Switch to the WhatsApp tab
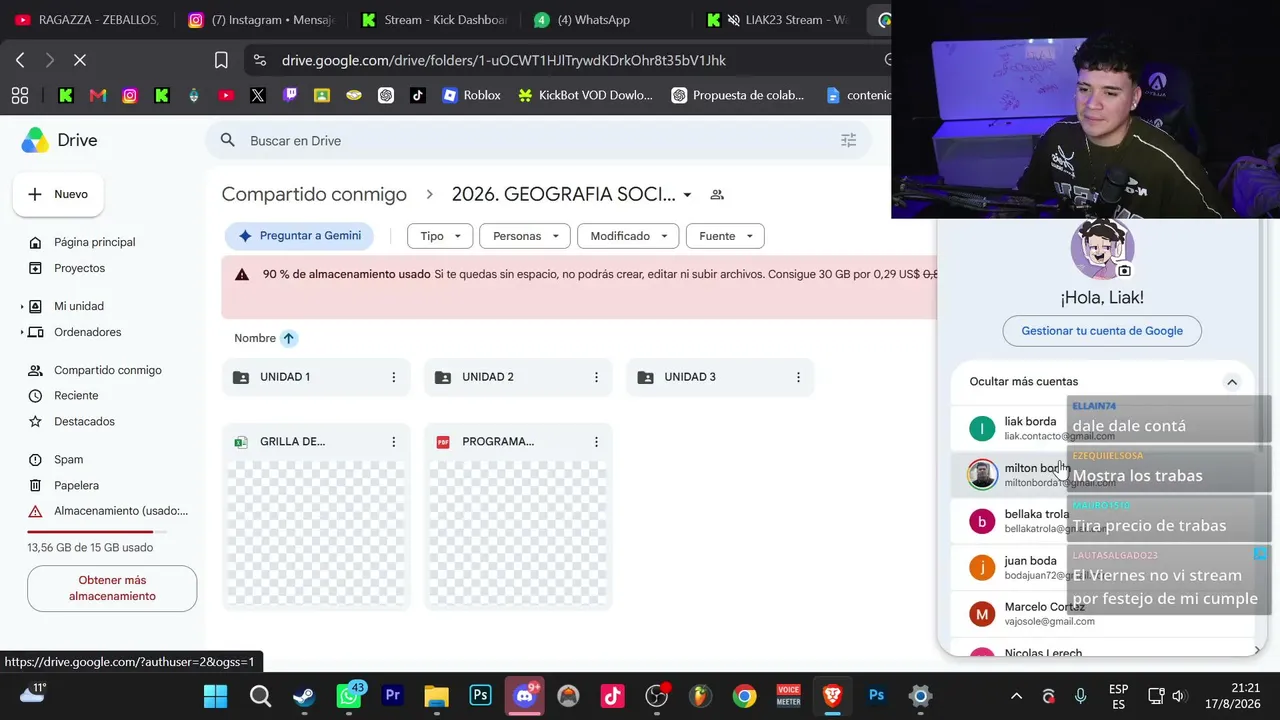Image resolution: width=1280 pixels, height=720 pixels. [607, 20]
